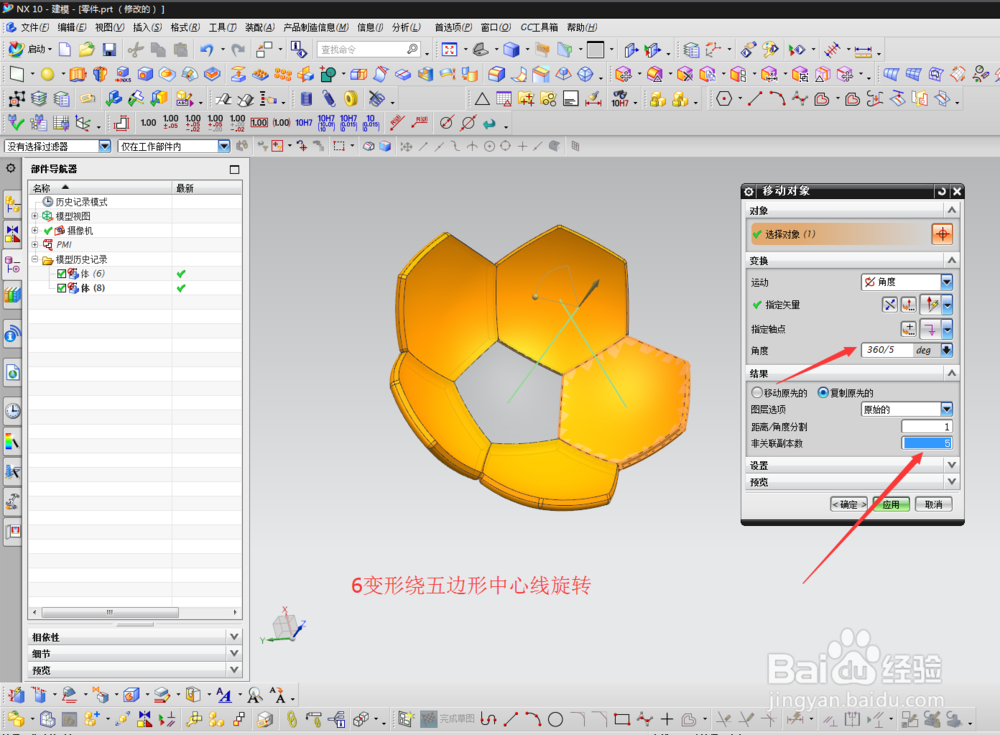Select the PMI tree item
Screen dimensions: 1000x735
point(64,244)
